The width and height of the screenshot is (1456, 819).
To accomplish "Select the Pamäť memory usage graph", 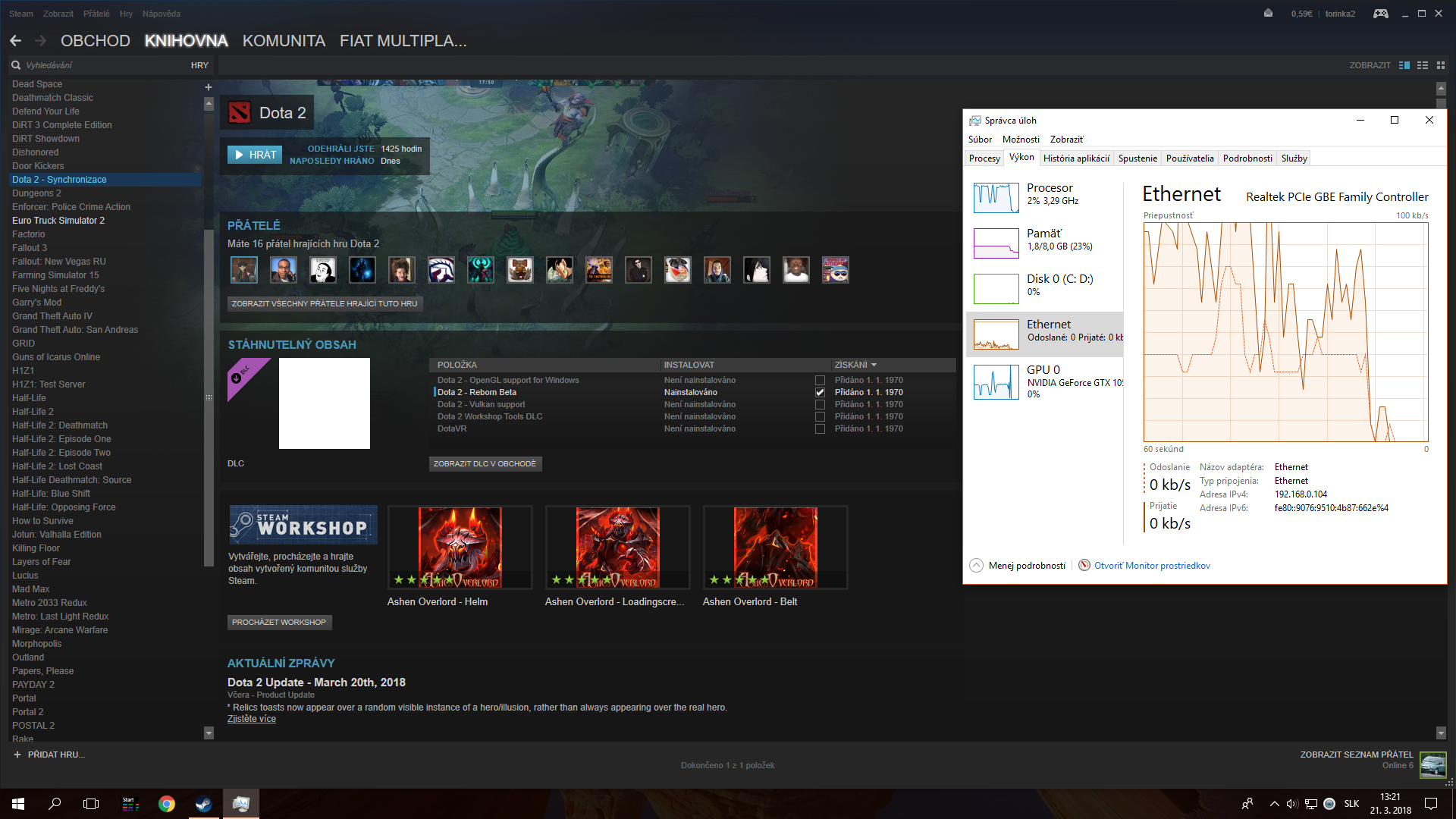I will click(996, 243).
